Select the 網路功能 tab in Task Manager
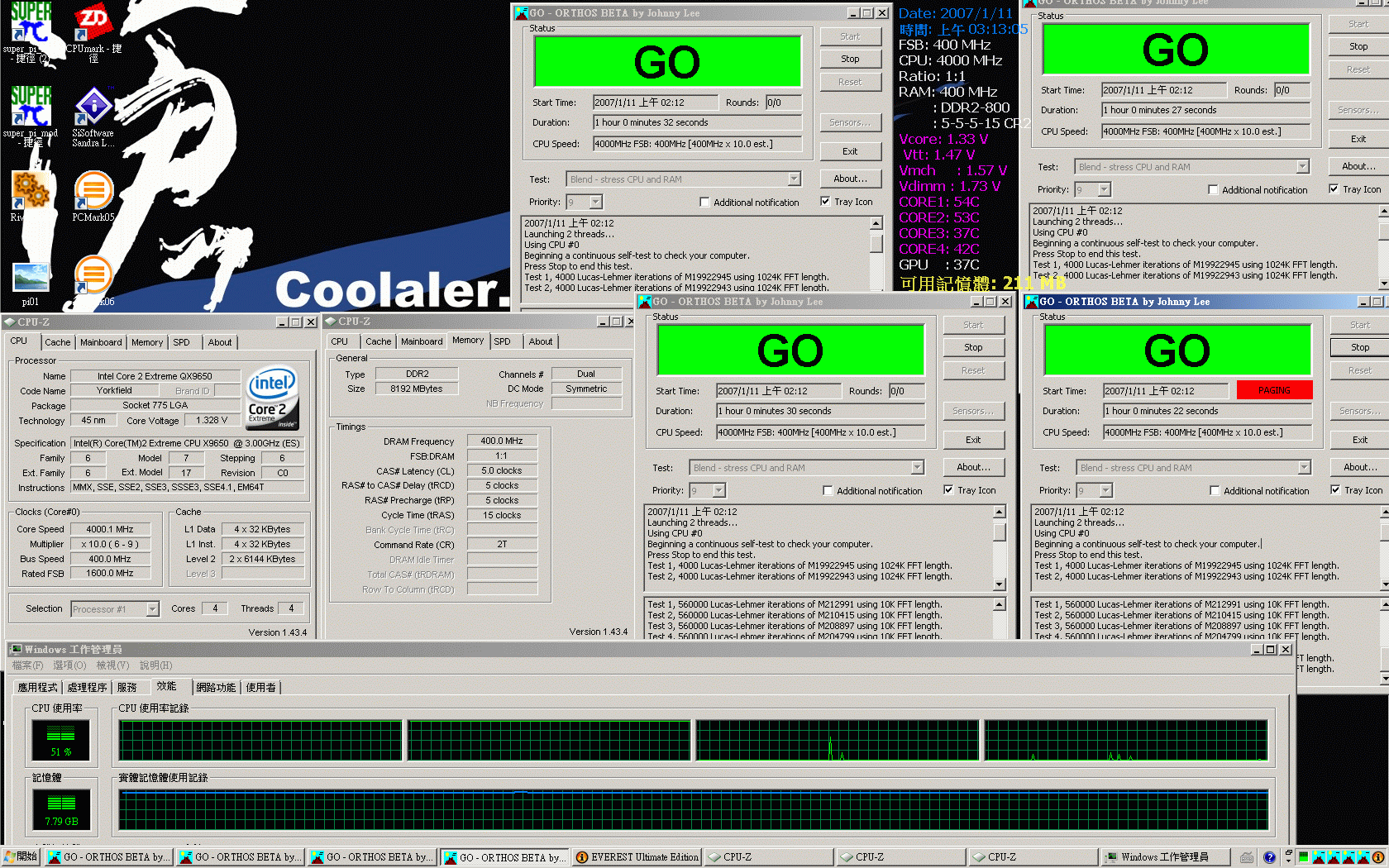1389x868 pixels. point(217,688)
